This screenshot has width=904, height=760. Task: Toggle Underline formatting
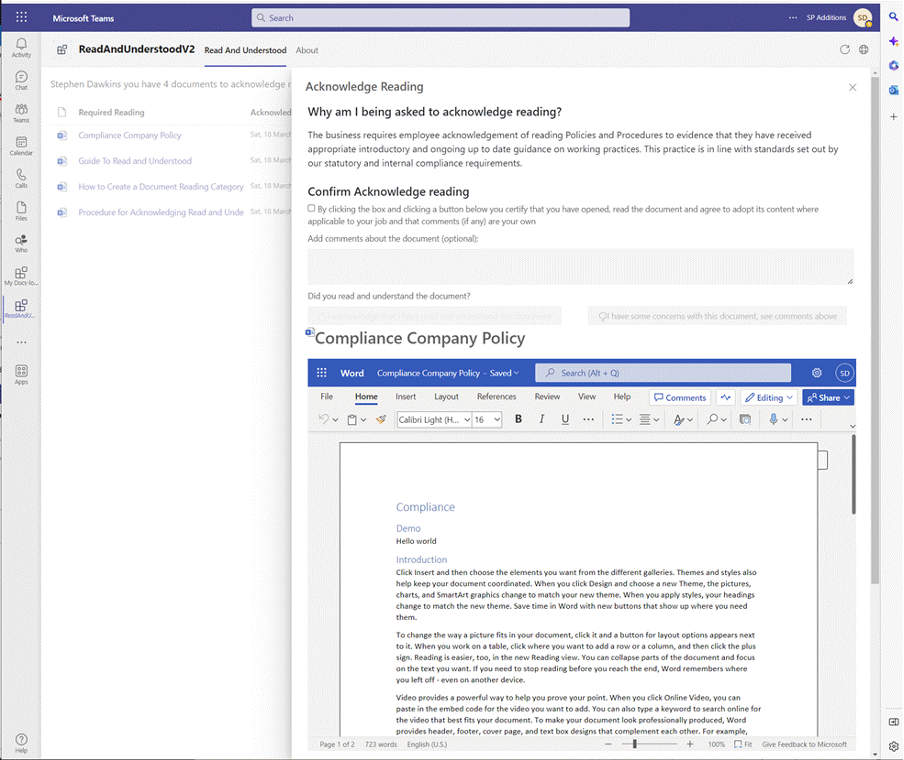coord(564,419)
